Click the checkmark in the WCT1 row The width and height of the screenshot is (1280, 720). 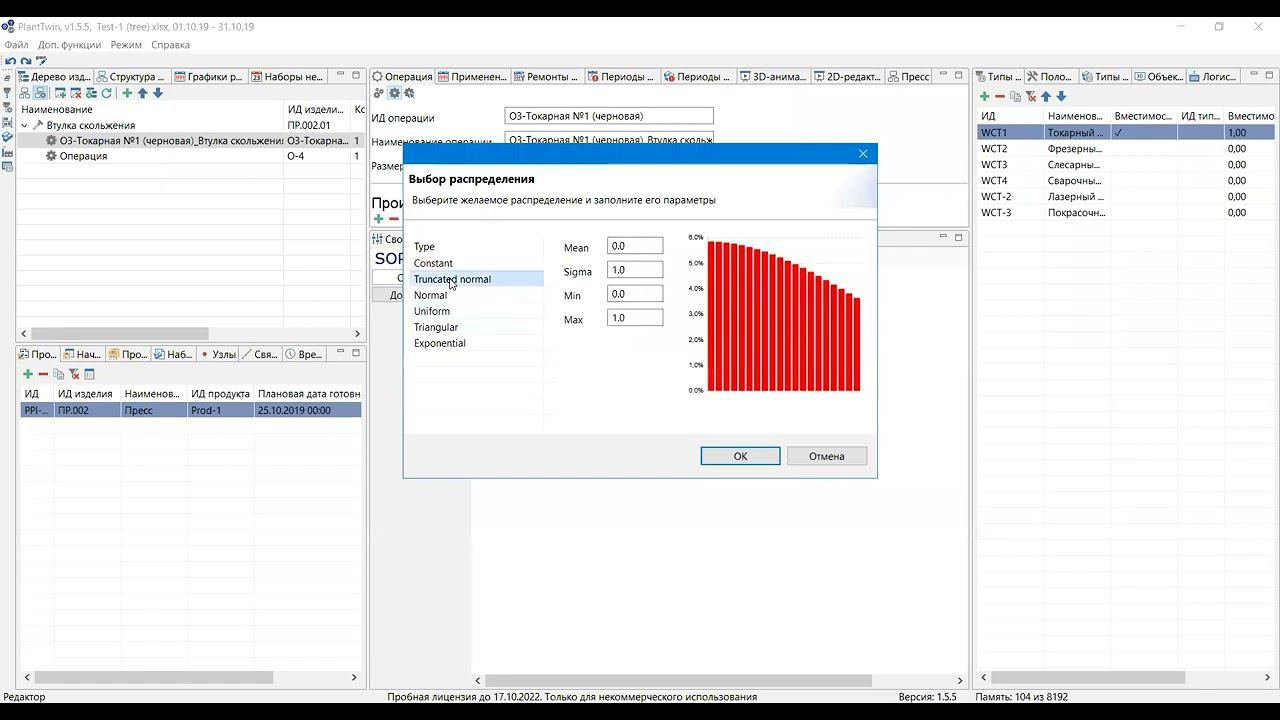coord(1119,132)
